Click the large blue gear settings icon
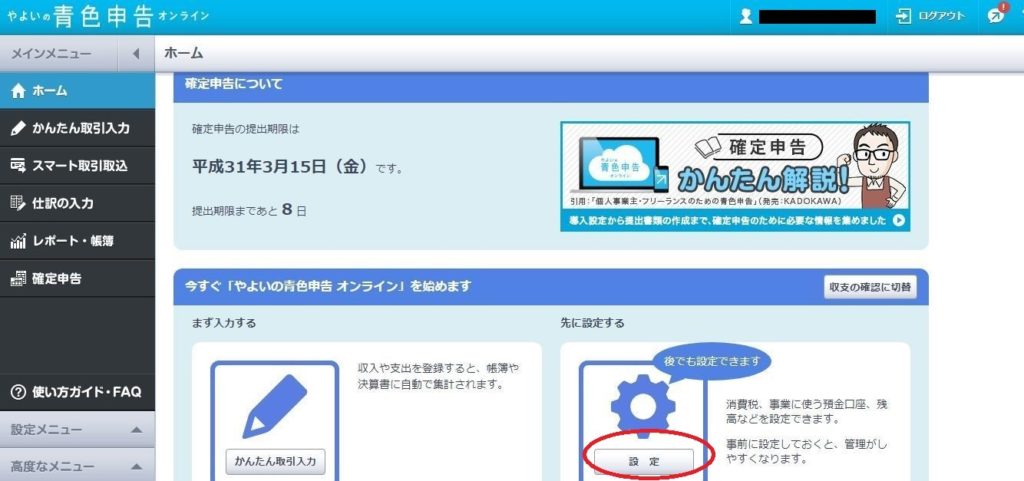Screen dimensions: 1024x481 (x=643, y=406)
